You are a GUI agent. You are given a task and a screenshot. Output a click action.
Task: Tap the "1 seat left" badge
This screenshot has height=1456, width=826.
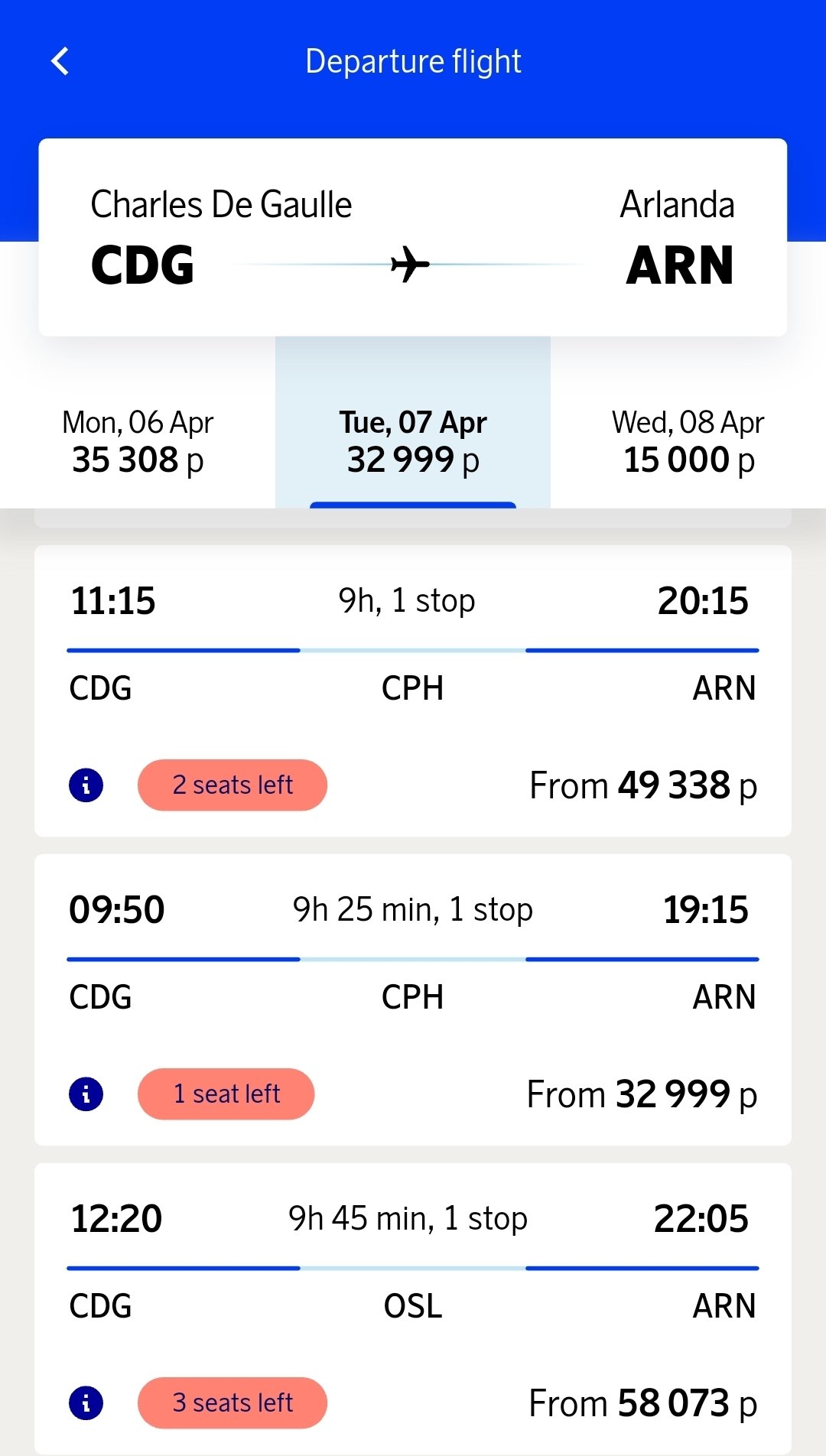[226, 1094]
